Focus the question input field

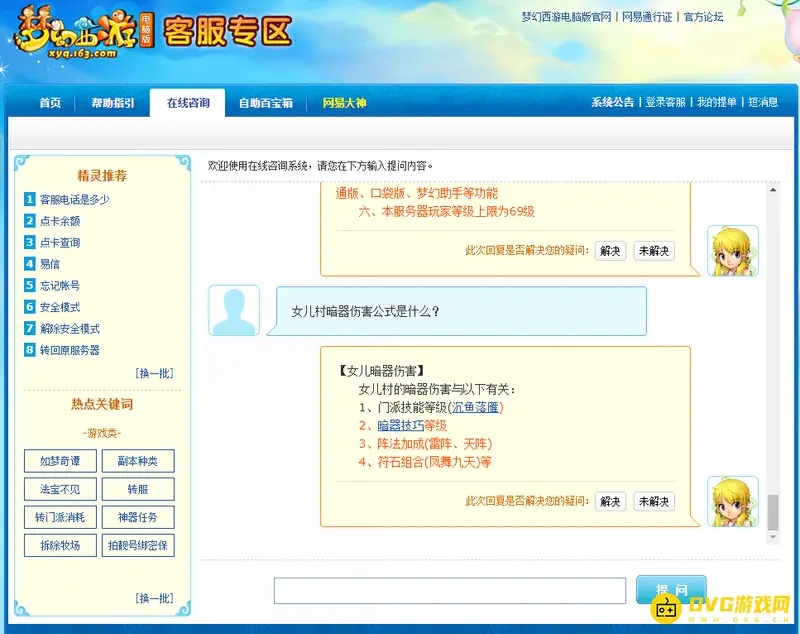[450, 591]
